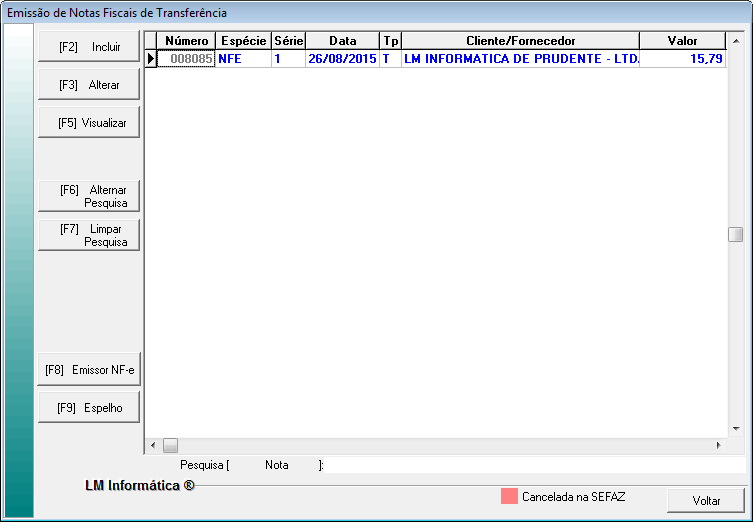The height and width of the screenshot is (522, 753).
Task: Click the Cancelada na SEFAZ color swatch
Action: click(509, 496)
